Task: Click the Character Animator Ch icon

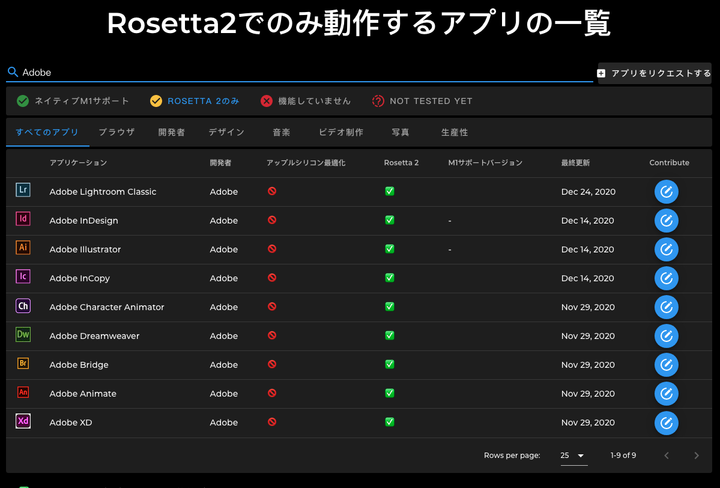Action: [23, 306]
